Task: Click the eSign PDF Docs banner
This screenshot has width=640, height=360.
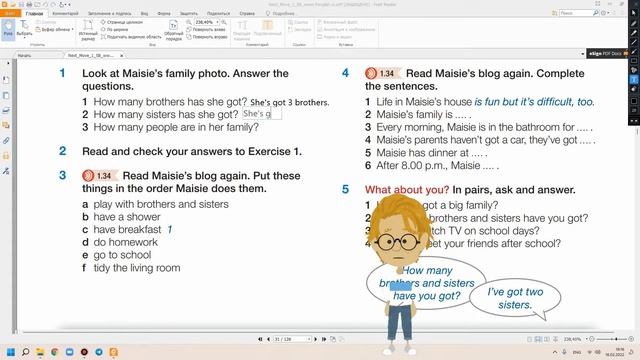Action: tap(607, 53)
